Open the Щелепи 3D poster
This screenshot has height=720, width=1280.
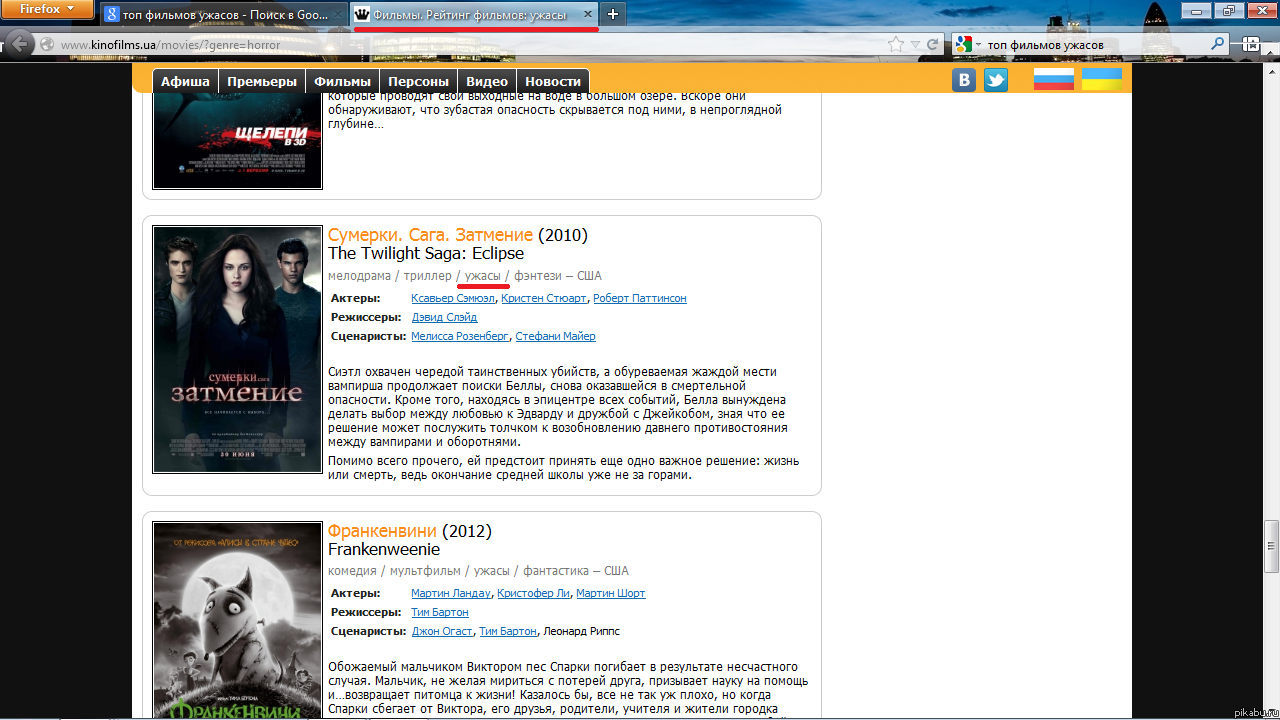(x=237, y=142)
